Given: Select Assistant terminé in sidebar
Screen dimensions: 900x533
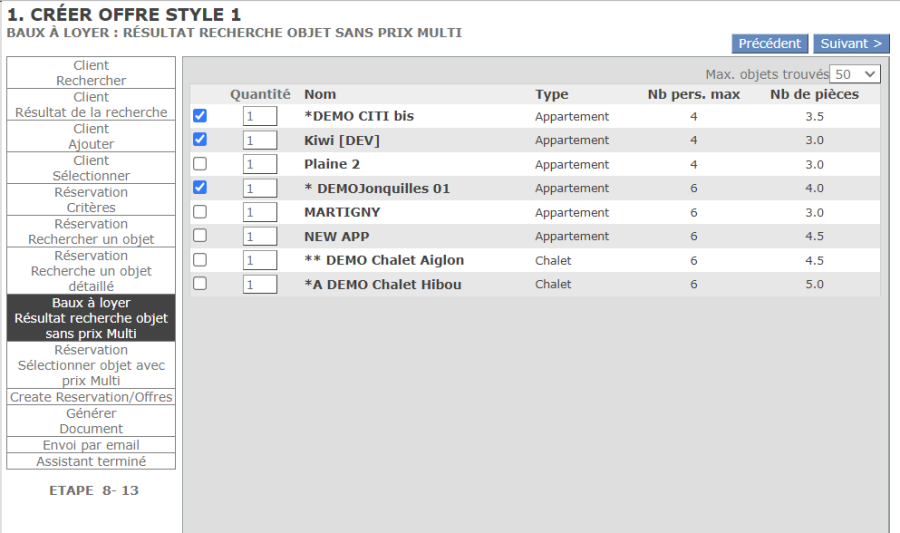Looking at the screenshot, I should (x=91, y=461).
